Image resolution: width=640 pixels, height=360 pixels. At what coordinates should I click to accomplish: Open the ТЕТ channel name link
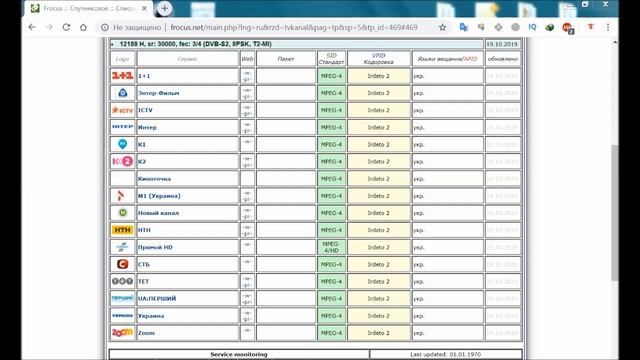pos(143,282)
